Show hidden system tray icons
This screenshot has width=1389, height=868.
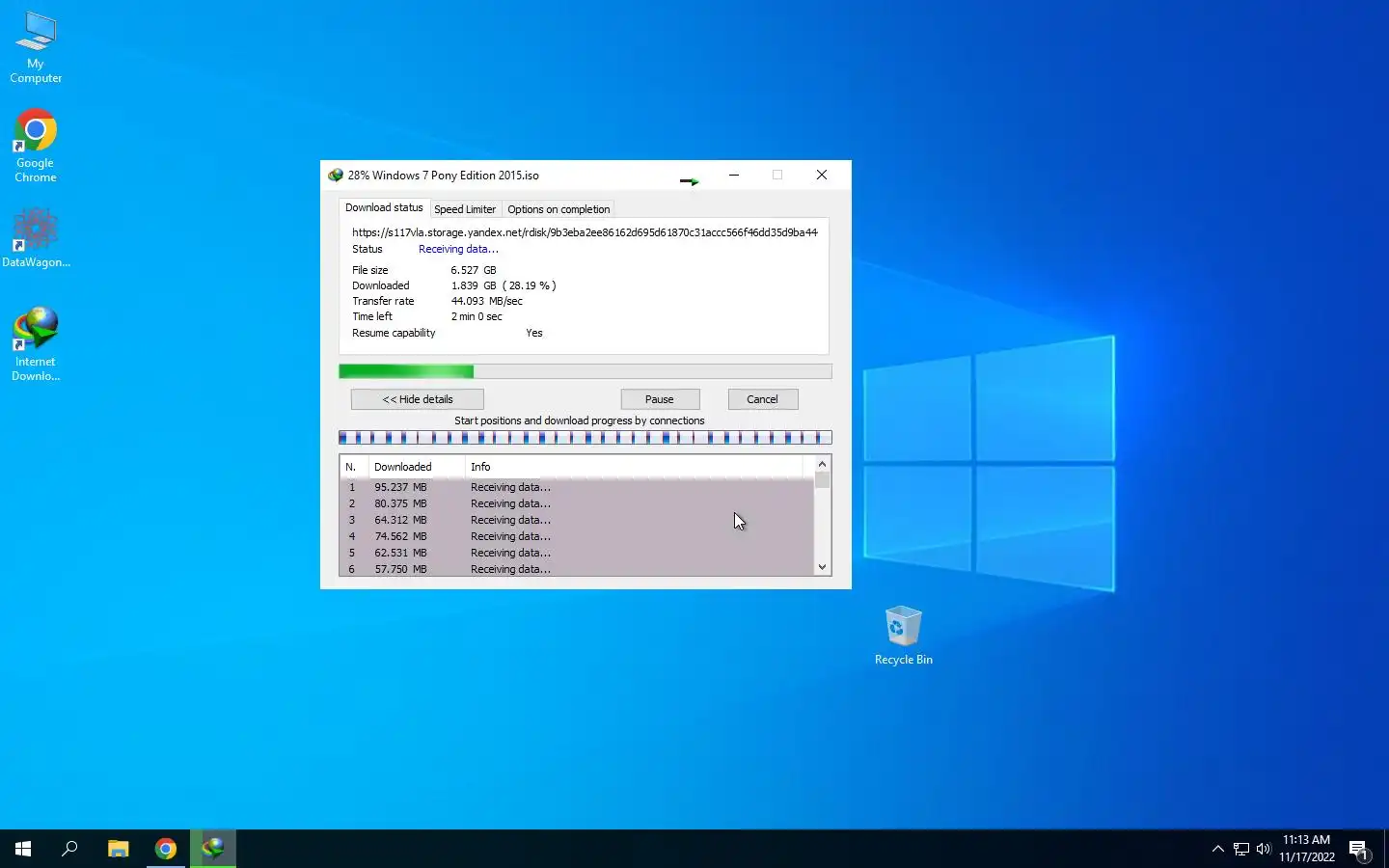point(1217,849)
